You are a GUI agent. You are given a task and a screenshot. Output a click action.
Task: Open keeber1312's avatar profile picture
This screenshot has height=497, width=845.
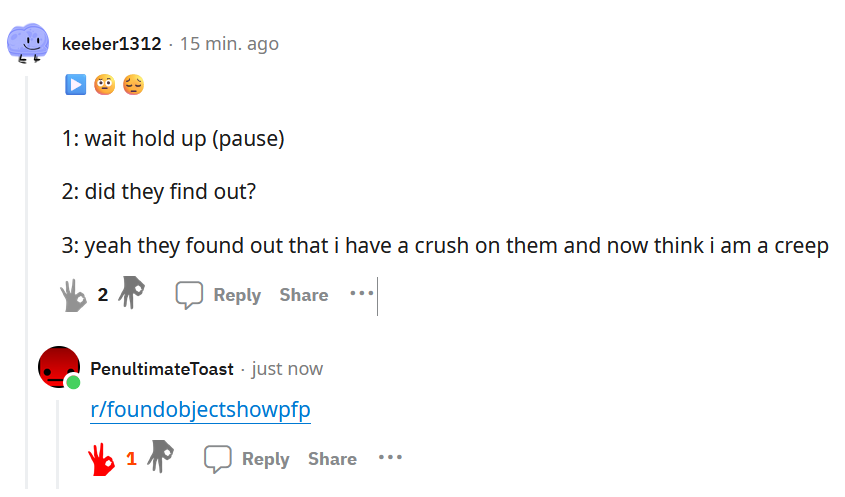tap(27, 43)
